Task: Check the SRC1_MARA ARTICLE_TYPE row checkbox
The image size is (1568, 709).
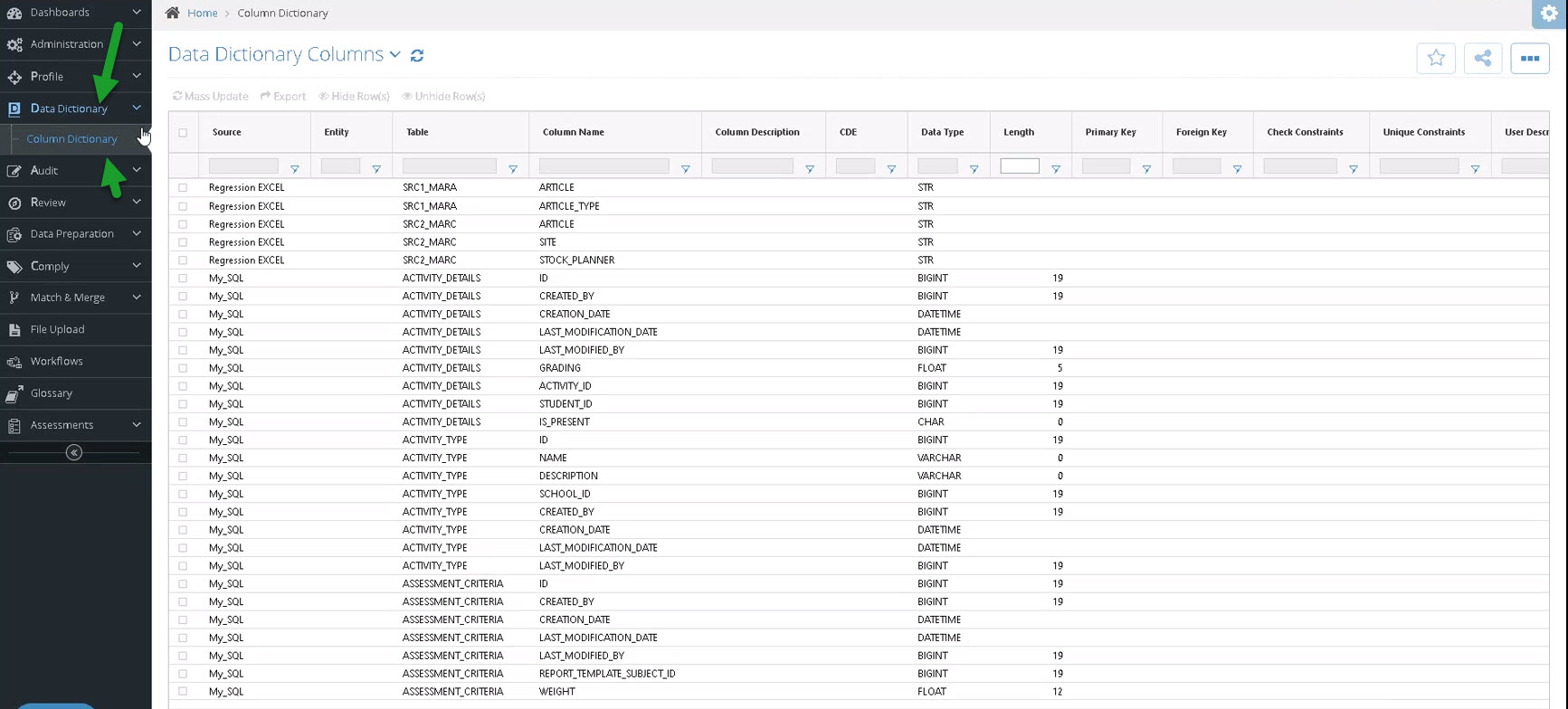Action: [183, 206]
